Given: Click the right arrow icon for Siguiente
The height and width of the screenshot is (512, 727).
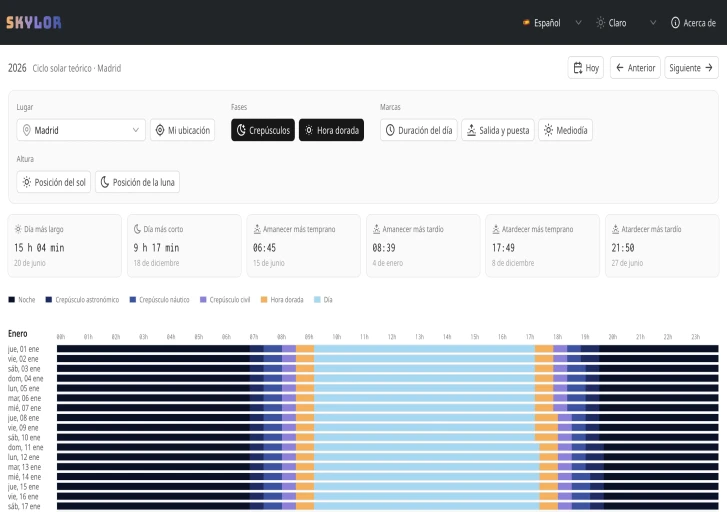Looking at the screenshot, I should 709,68.
